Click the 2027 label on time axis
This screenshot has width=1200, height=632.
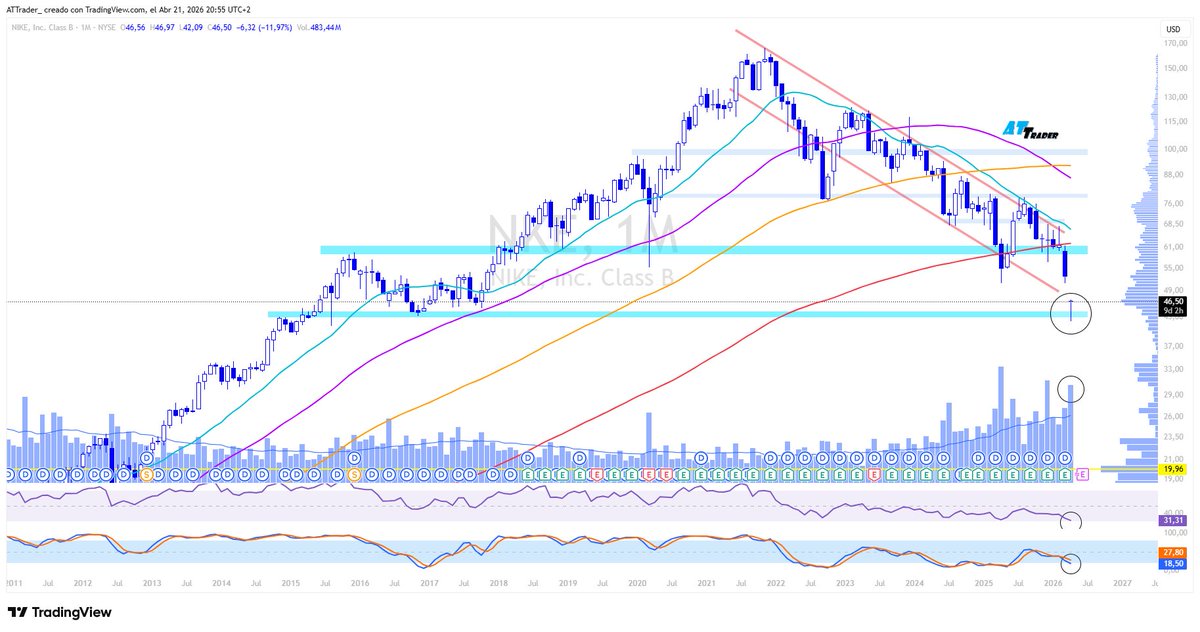tap(1121, 582)
